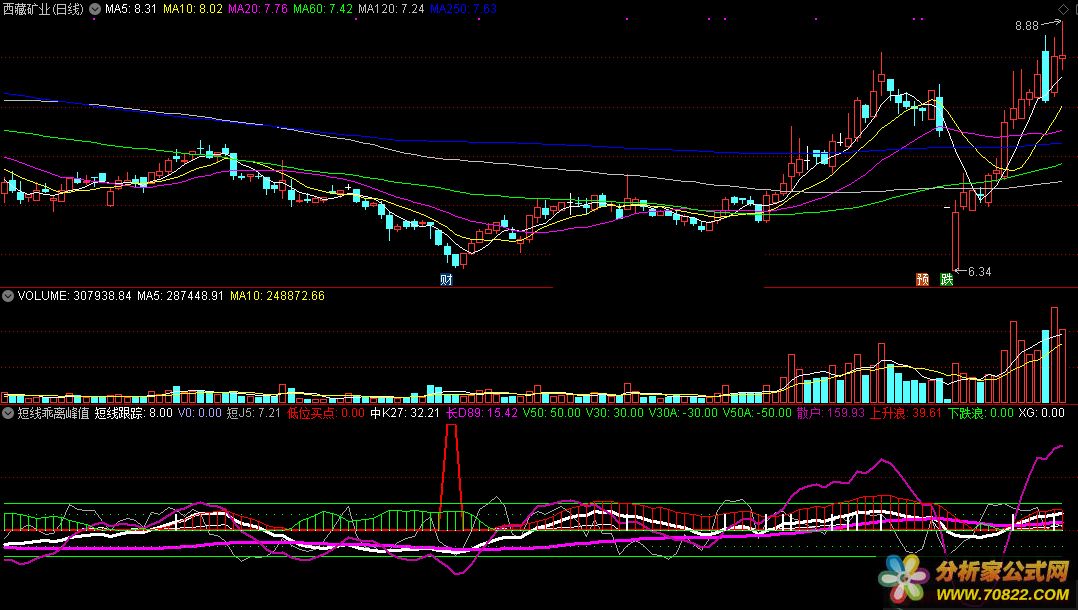Click the 下跌浪: 0.00 value
1078x610 pixels.
point(980,413)
